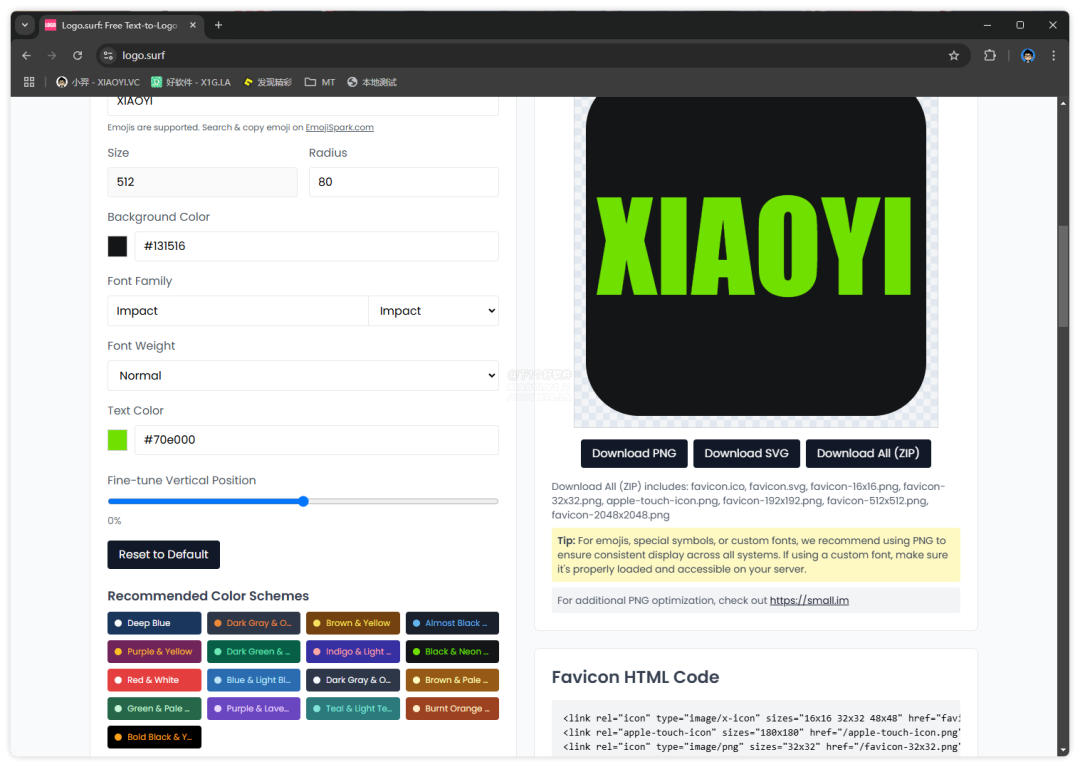Open the XIAOYI.VC bookmark
Viewport: 1080px width, 767px height.
[x=98, y=82]
